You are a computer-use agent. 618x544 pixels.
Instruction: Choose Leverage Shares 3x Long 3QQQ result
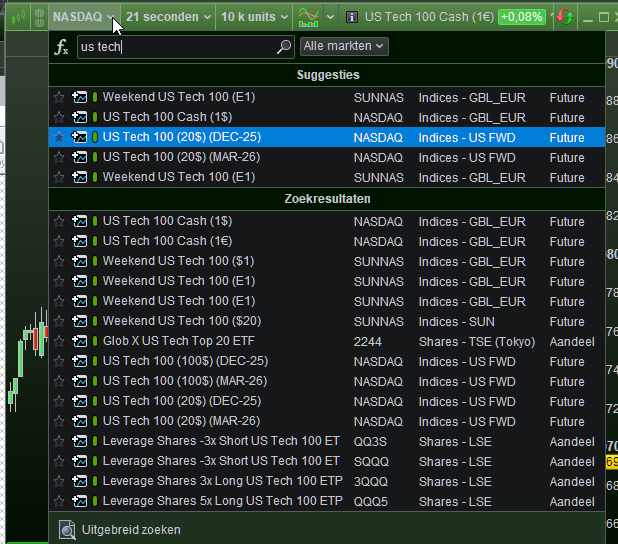pyautogui.click(x=220, y=481)
